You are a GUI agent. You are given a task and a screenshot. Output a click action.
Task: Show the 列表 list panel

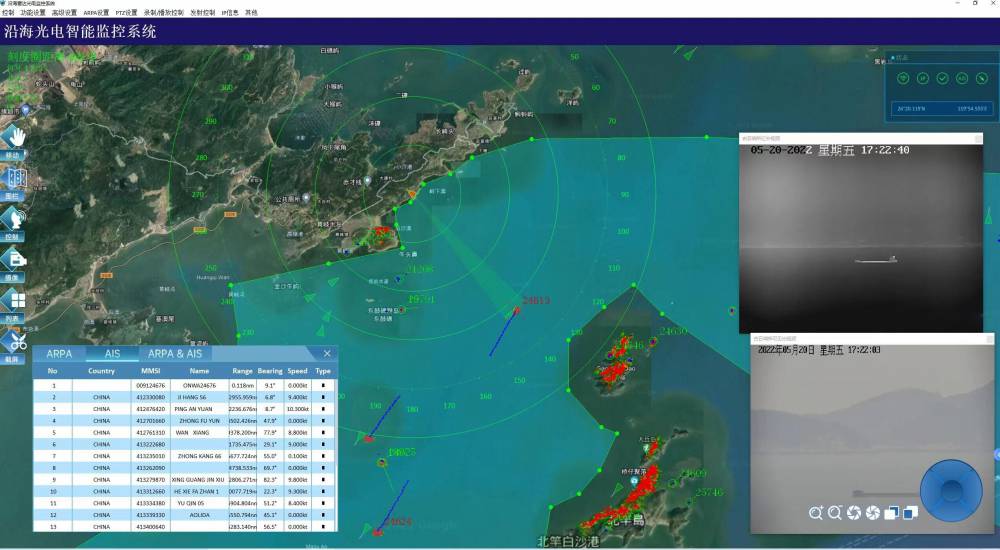pyautogui.click(x=13, y=304)
